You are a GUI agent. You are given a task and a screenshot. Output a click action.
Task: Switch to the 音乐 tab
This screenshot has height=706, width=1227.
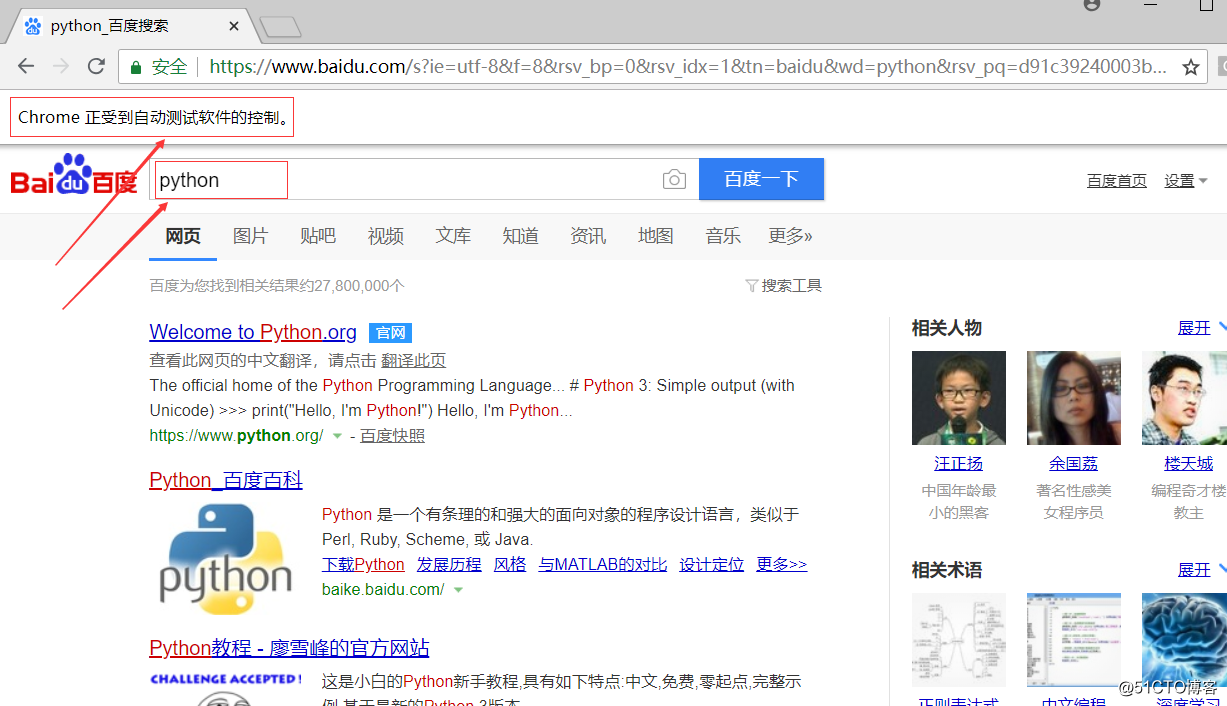pyautogui.click(x=723, y=236)
